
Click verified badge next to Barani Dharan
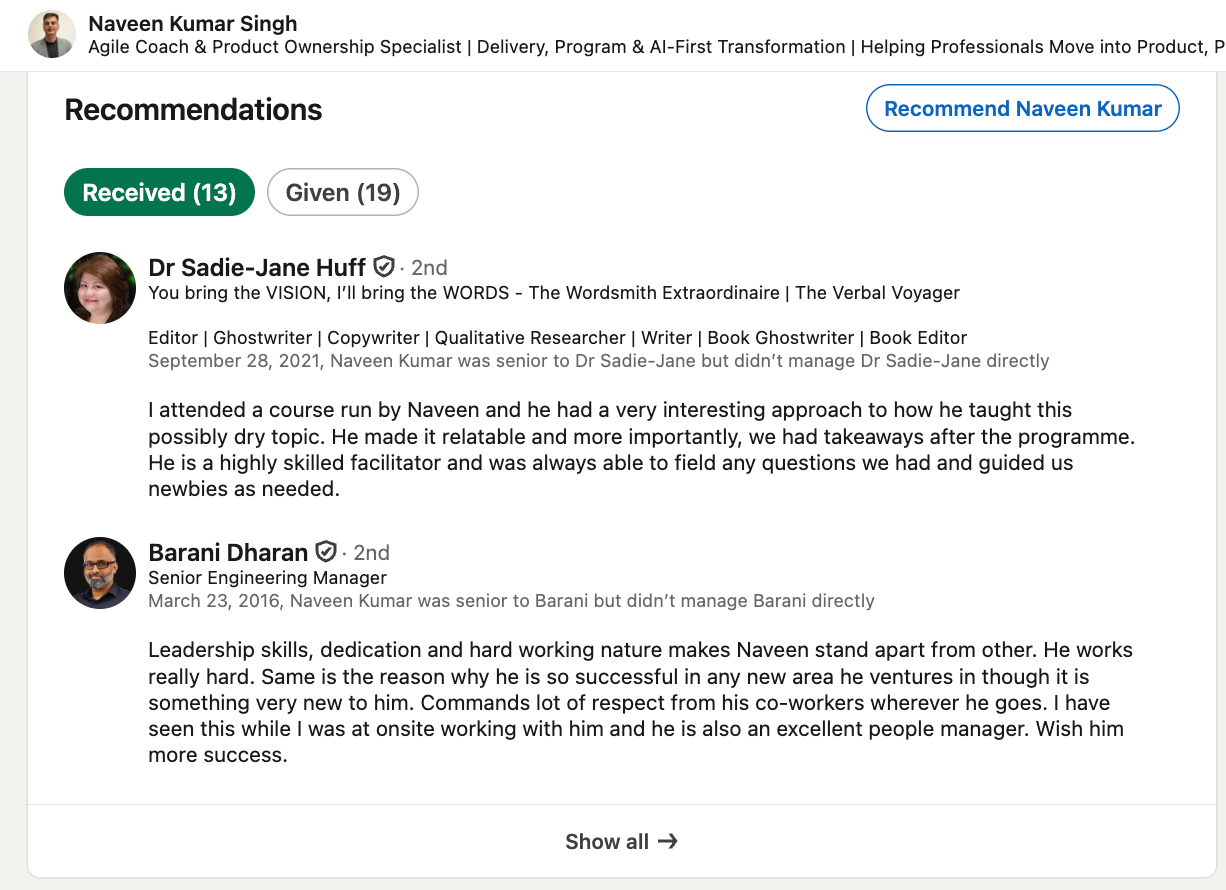point(326,552)
